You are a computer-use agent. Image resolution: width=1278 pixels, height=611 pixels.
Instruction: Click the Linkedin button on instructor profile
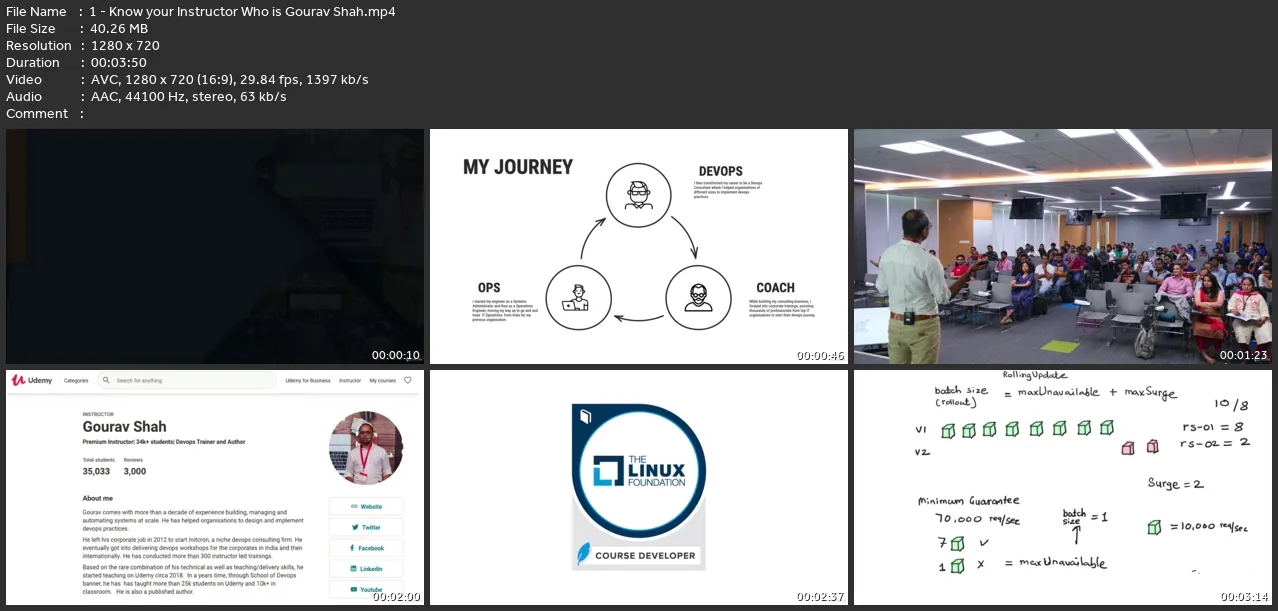coord(366,568)
